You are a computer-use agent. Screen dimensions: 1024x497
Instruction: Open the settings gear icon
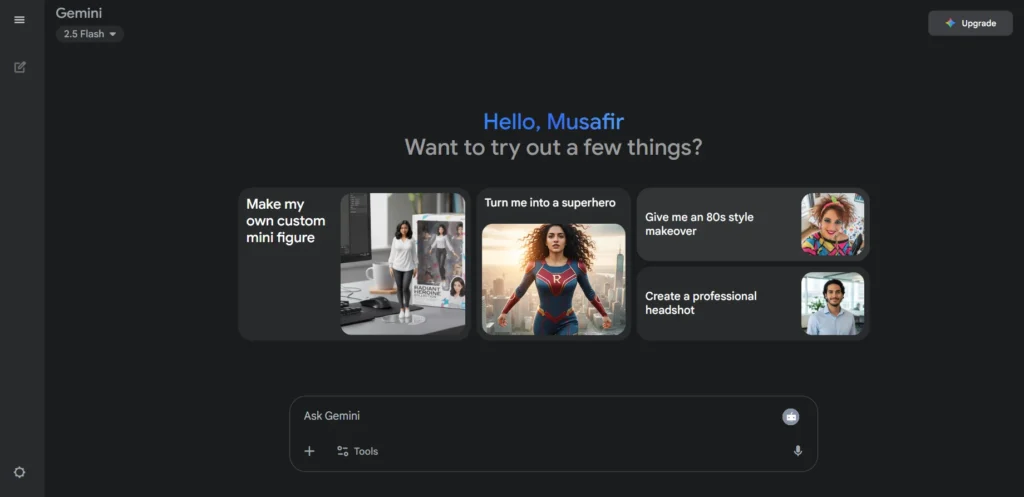(x=20, y=472)
